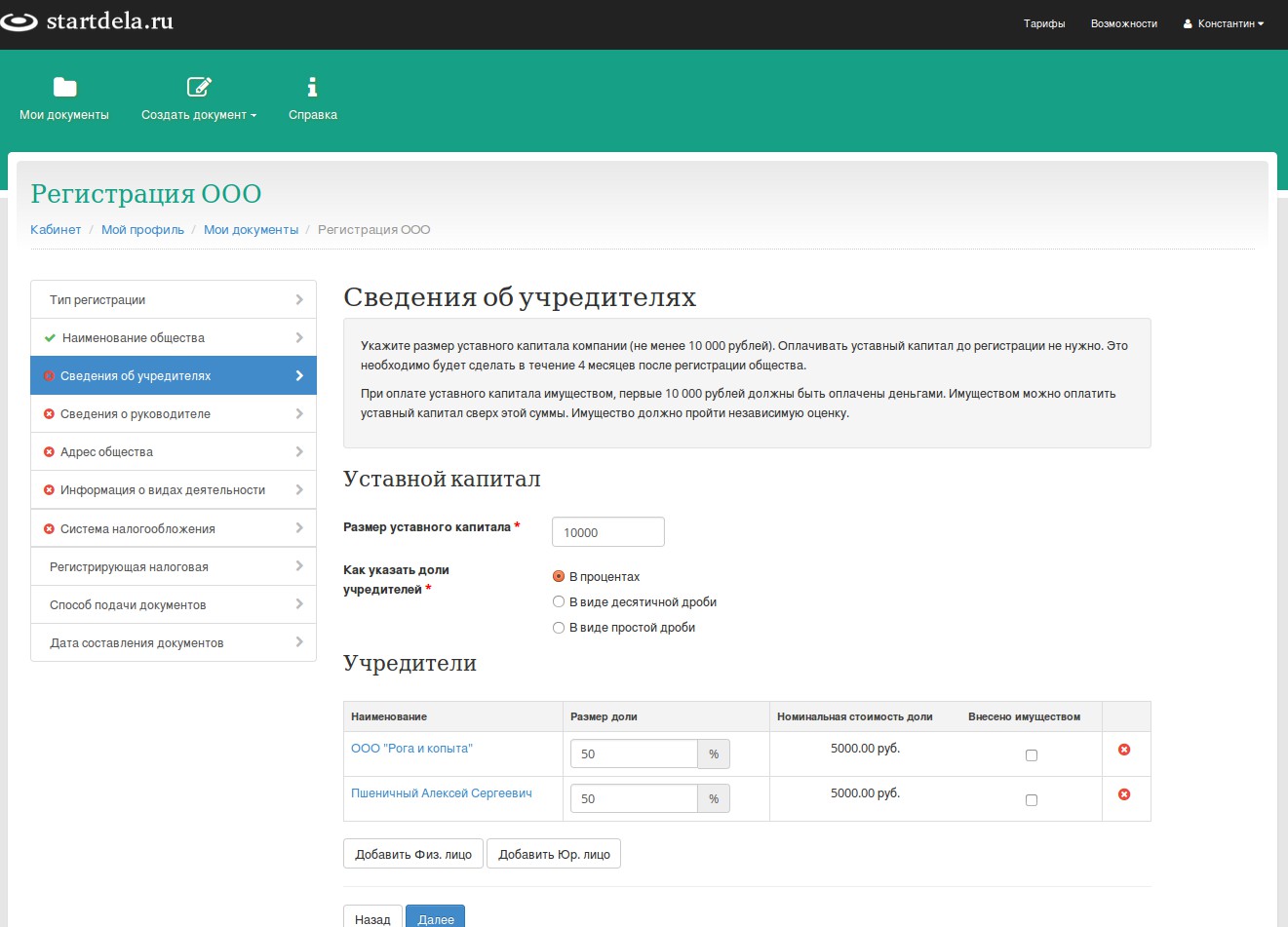
Task: Select В виде десятичной дроби option
Action: click(x=559, y=601)
